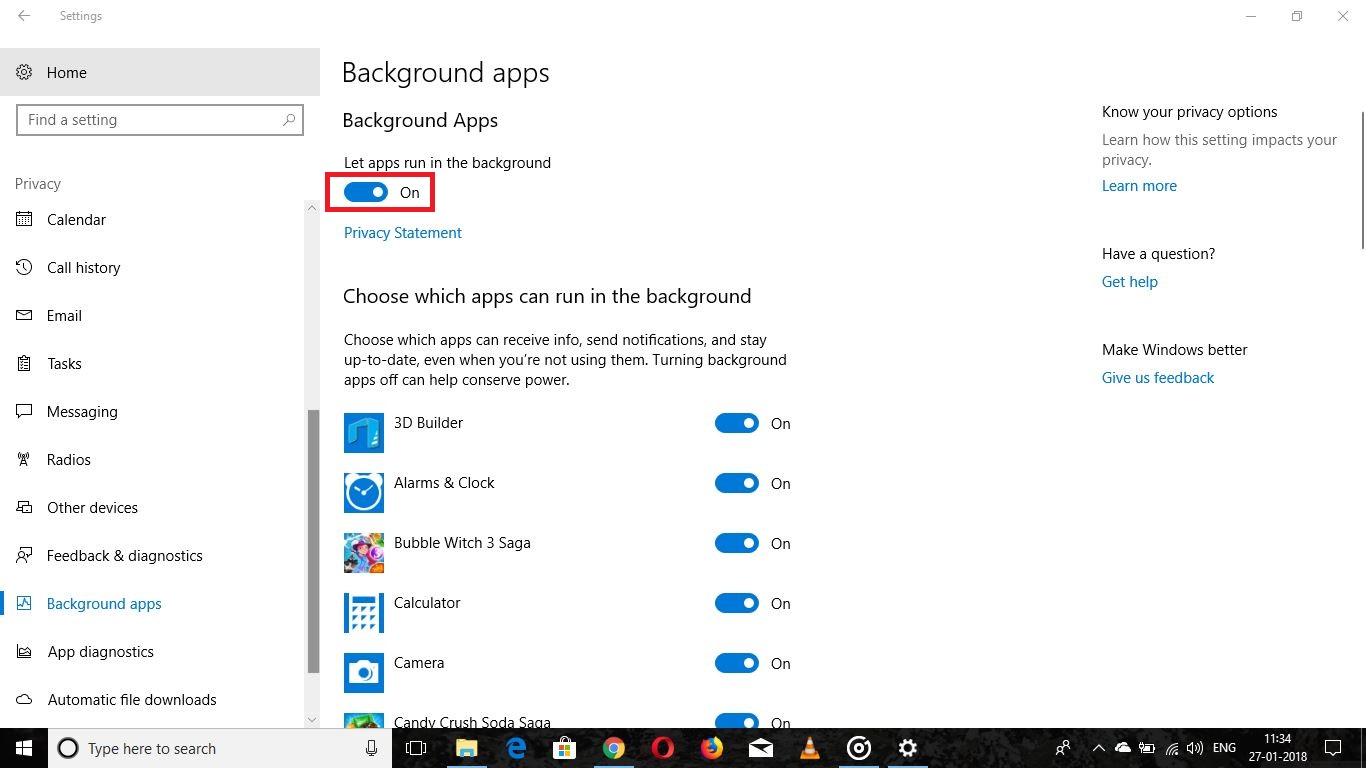The image size is (1366, 768).
Task: Show hidden system tray icons
Action: [x=1098, y=748]
